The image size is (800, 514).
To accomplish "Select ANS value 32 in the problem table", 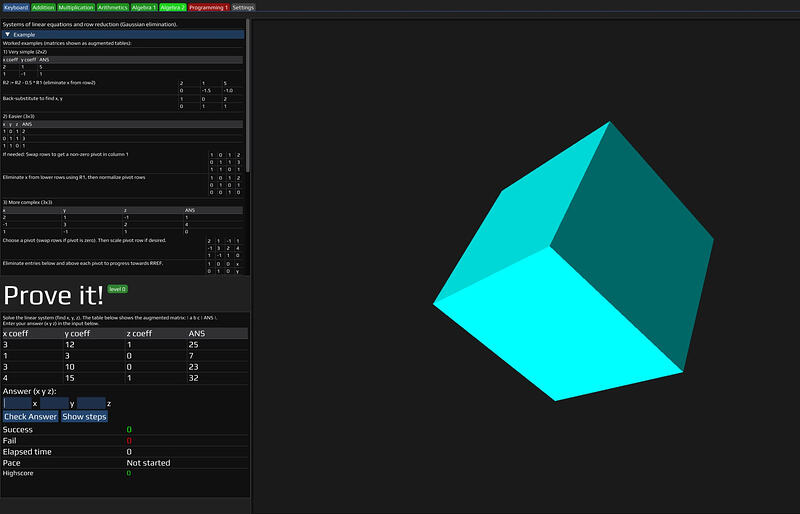I will coord(193,378).
